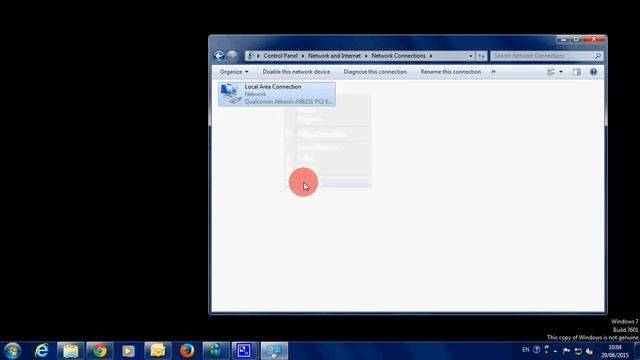
Task: Open the Organize dropdown menu
Action: [234, 72]
